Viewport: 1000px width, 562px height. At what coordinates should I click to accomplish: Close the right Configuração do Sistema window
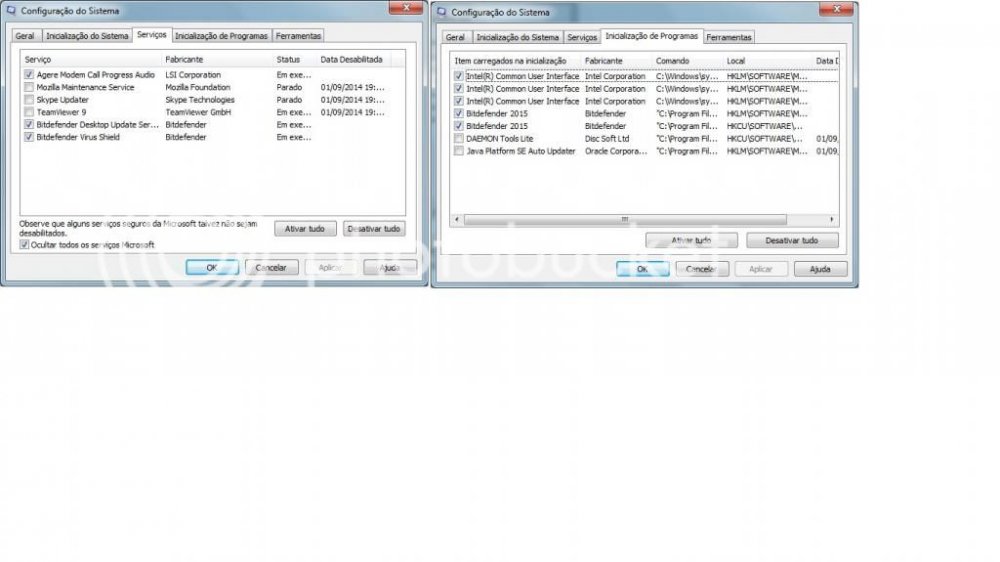tap(835, 9)
